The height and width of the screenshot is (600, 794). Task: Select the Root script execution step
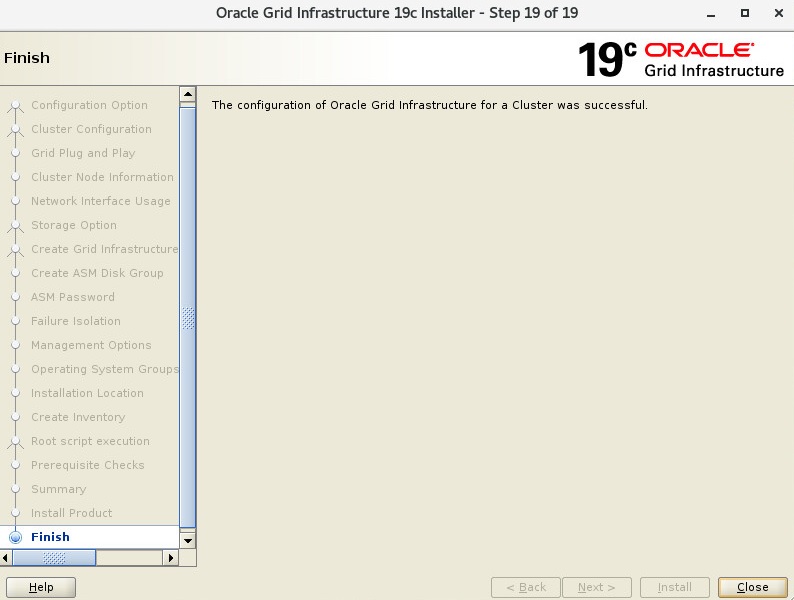pos(90,441)
